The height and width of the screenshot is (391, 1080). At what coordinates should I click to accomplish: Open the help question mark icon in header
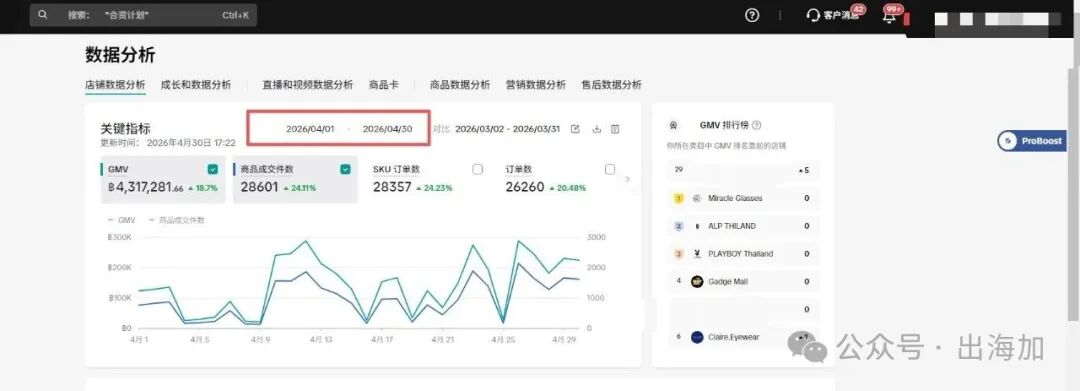(752, 15)
